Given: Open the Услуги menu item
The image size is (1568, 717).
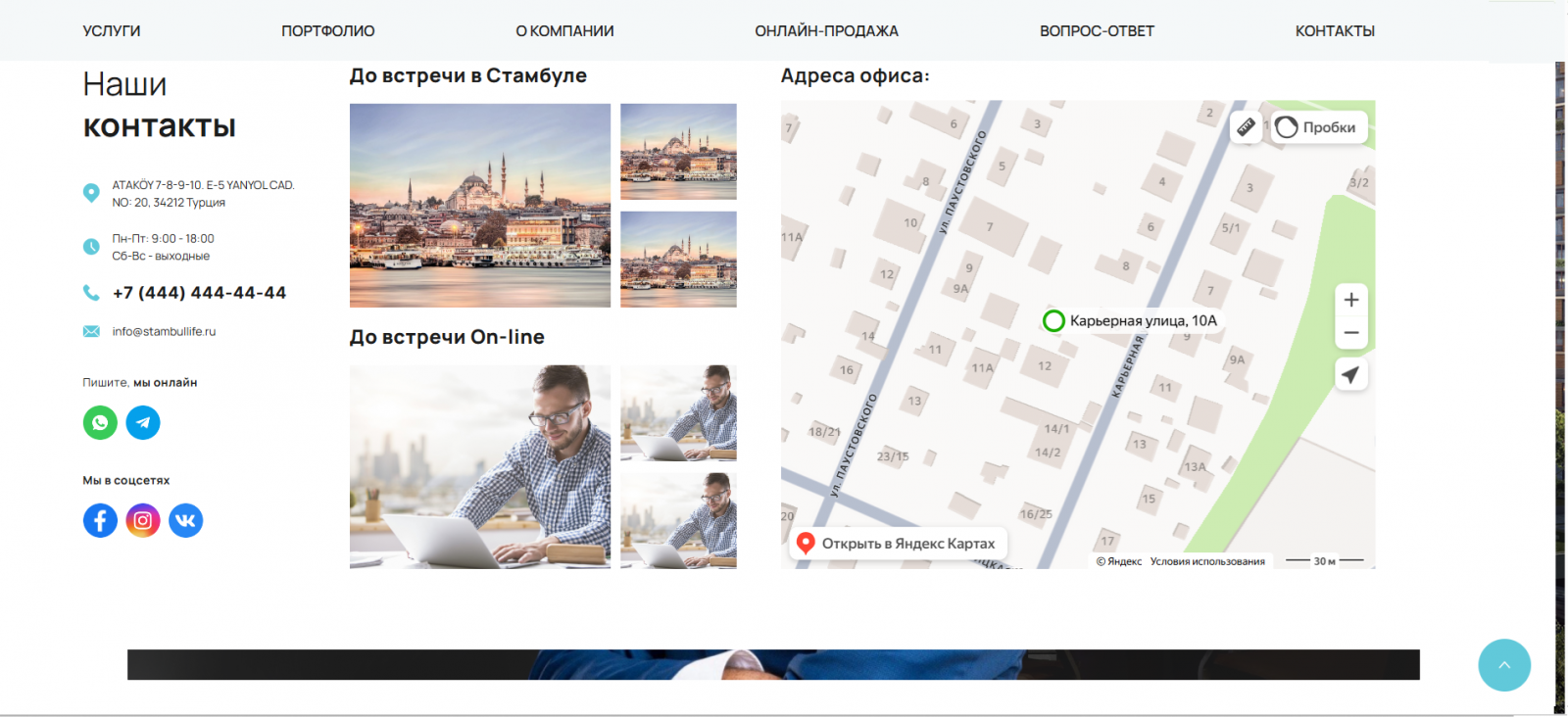Looking at the screenshot, I should pos(112,31).
